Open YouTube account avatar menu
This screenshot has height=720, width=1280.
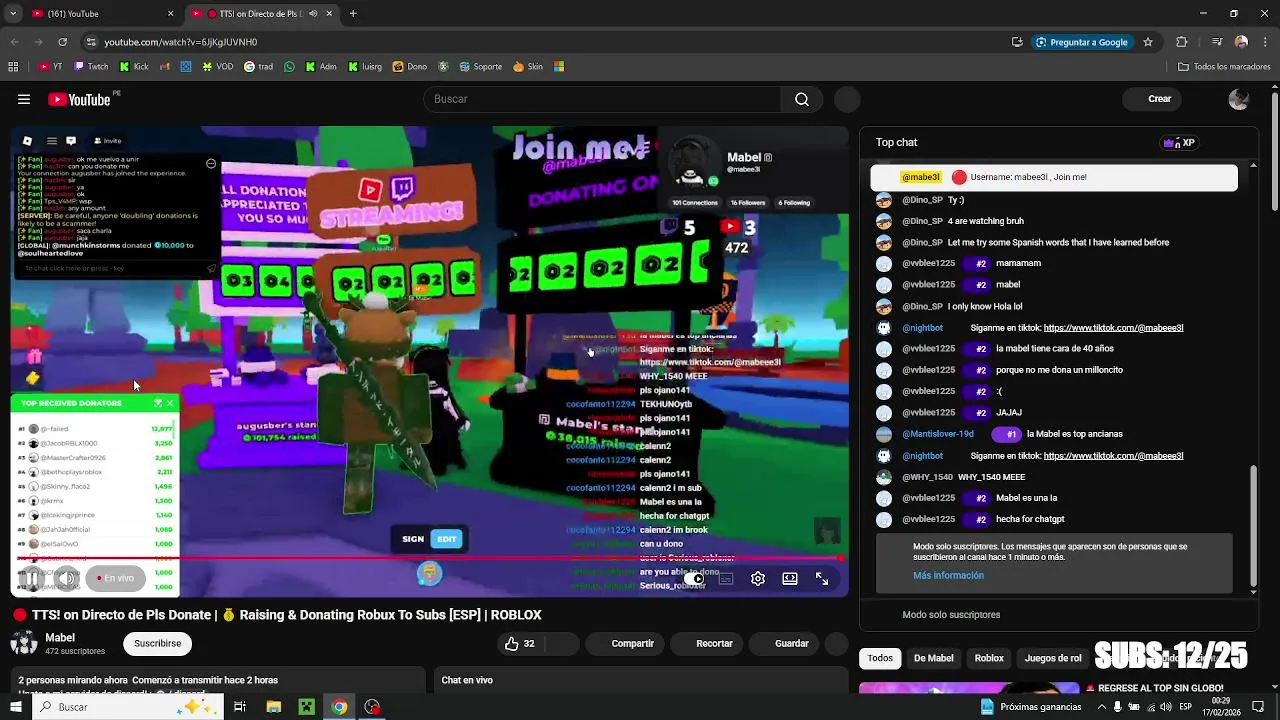click(1239, 99)
